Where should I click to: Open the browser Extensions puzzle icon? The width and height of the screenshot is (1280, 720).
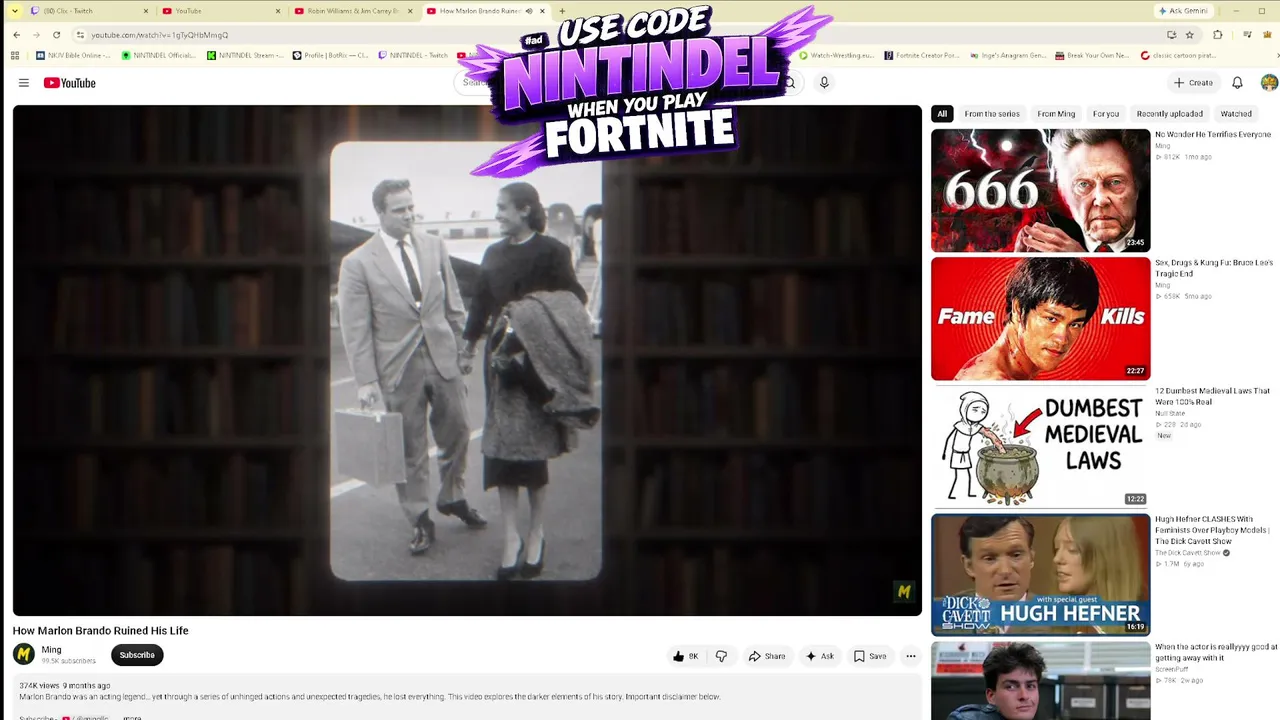tap(1217, 35)
